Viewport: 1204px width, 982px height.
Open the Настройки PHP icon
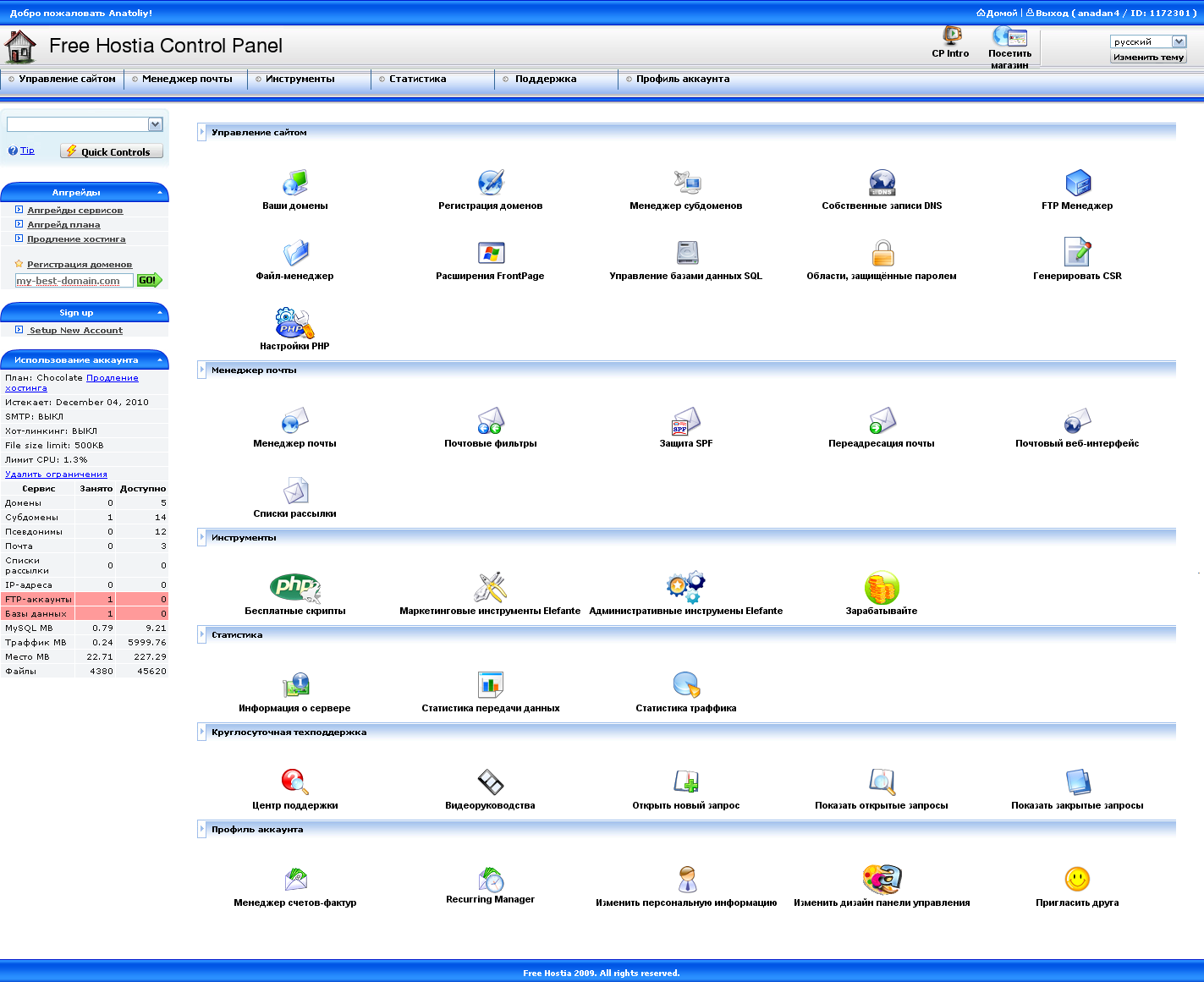click(294, 322)
